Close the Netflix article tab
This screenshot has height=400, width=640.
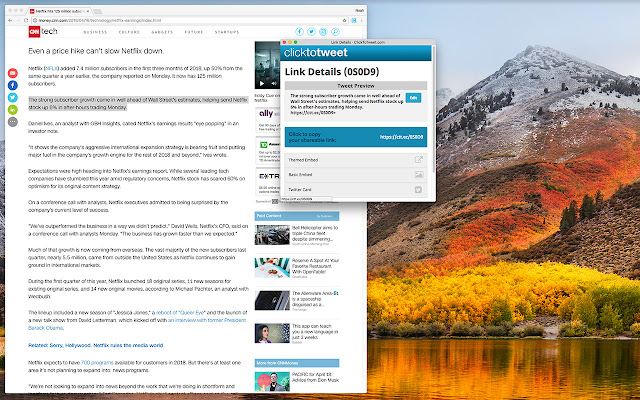click(88, 11)
